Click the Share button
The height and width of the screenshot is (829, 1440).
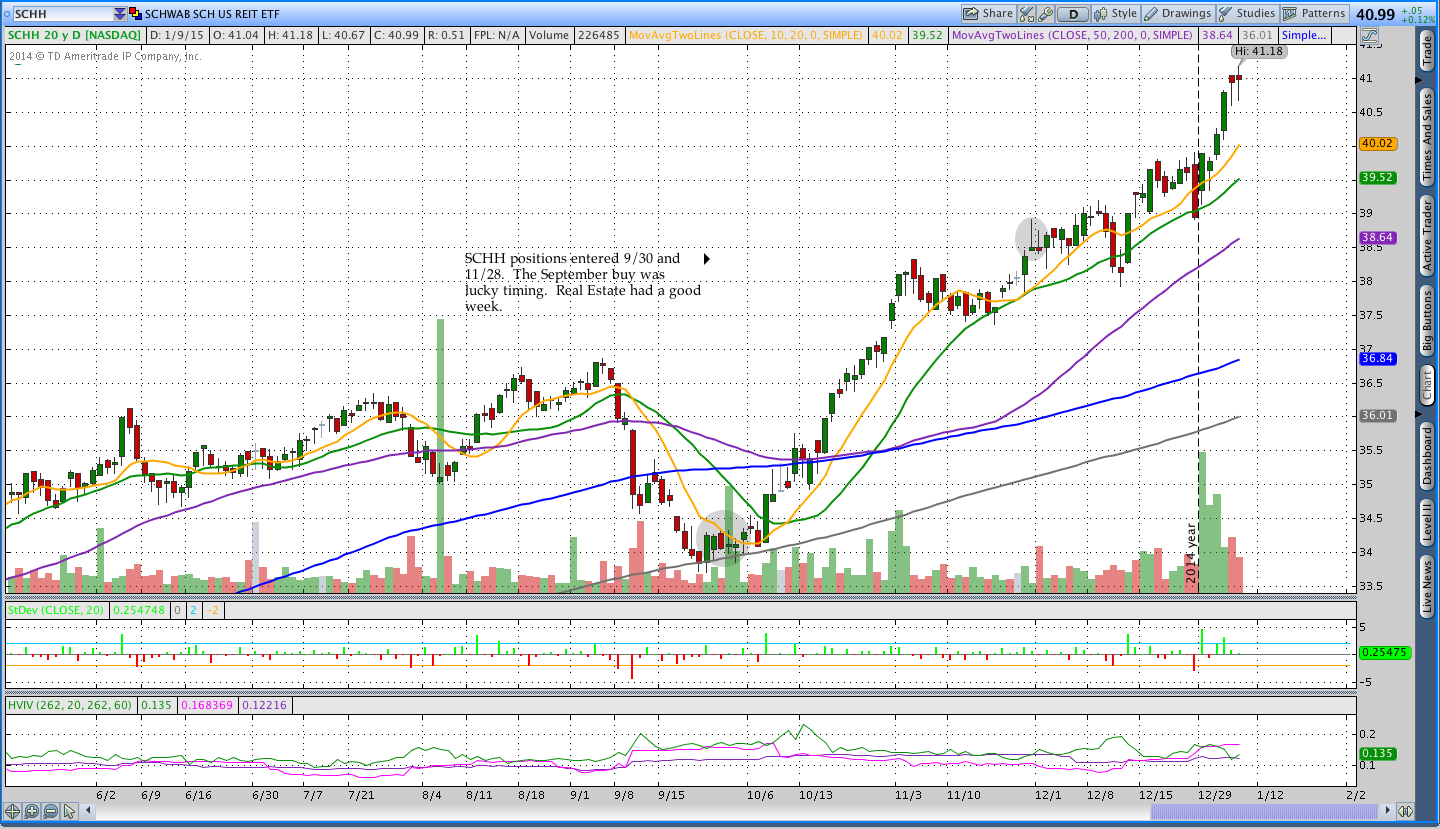pyautogui.click(x=988, y=14)
